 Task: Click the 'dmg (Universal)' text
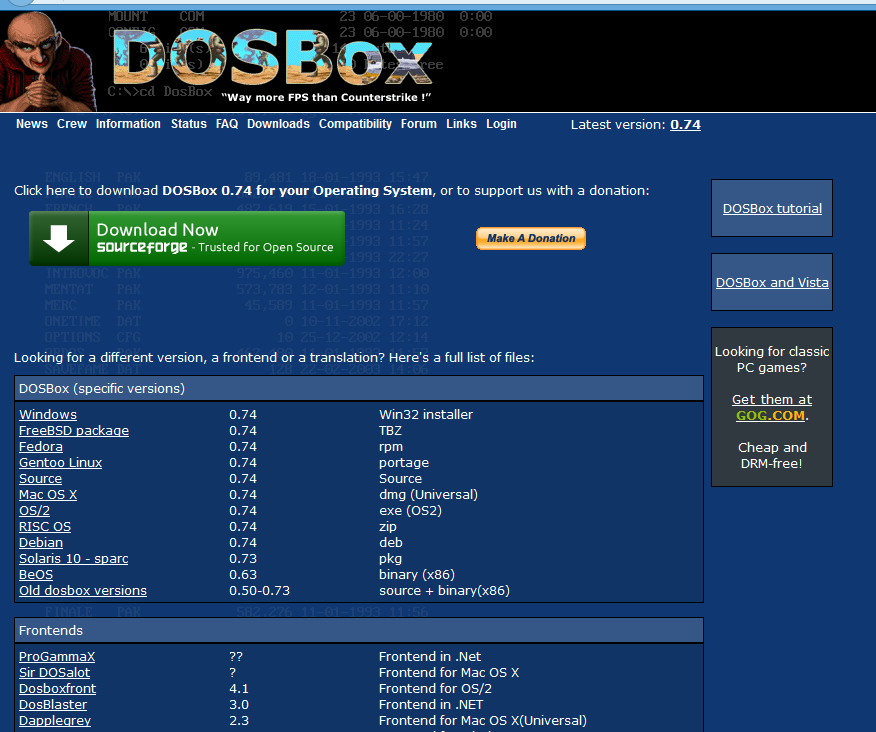point(429,495)
